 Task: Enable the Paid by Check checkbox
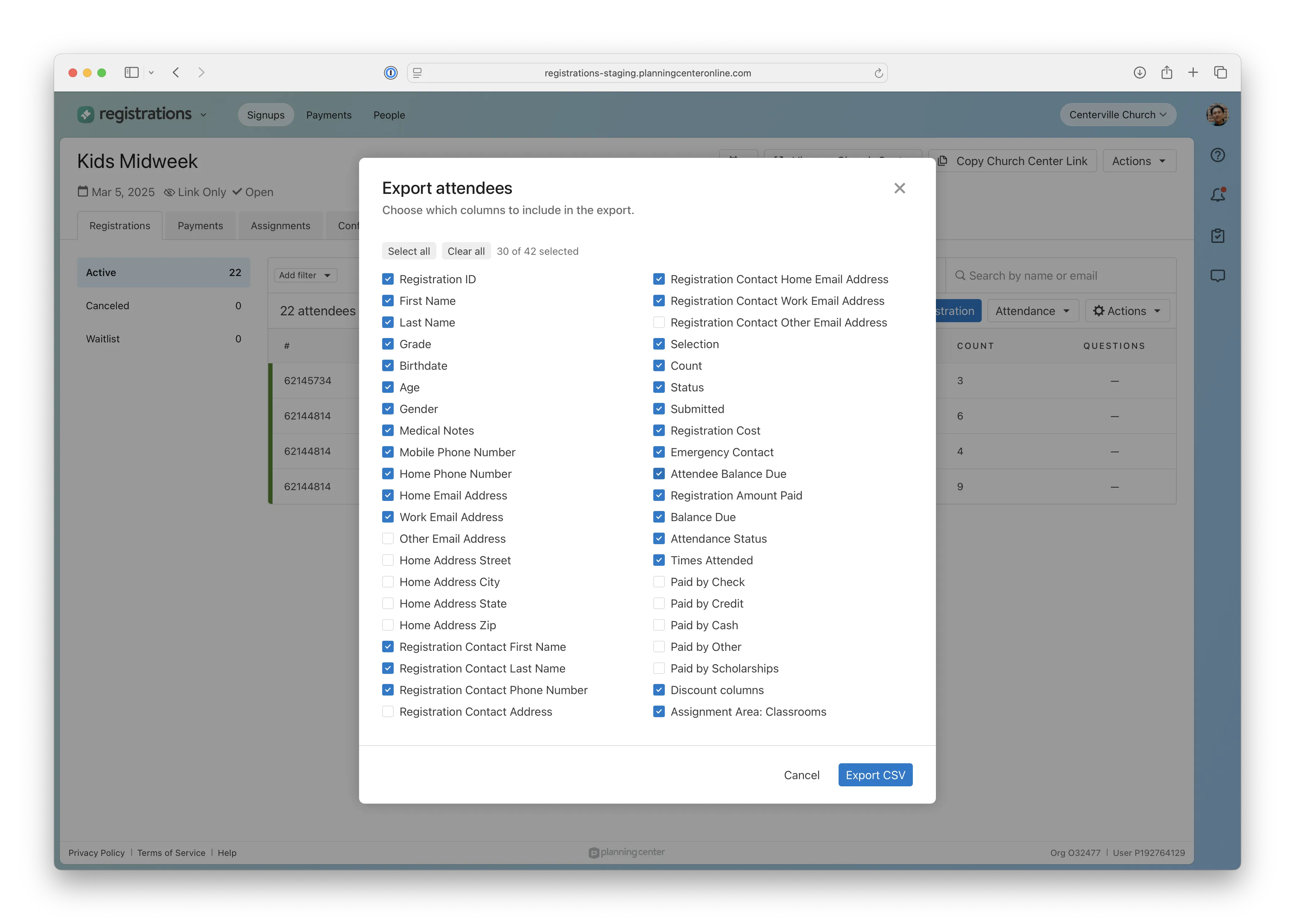pos(659,582)
